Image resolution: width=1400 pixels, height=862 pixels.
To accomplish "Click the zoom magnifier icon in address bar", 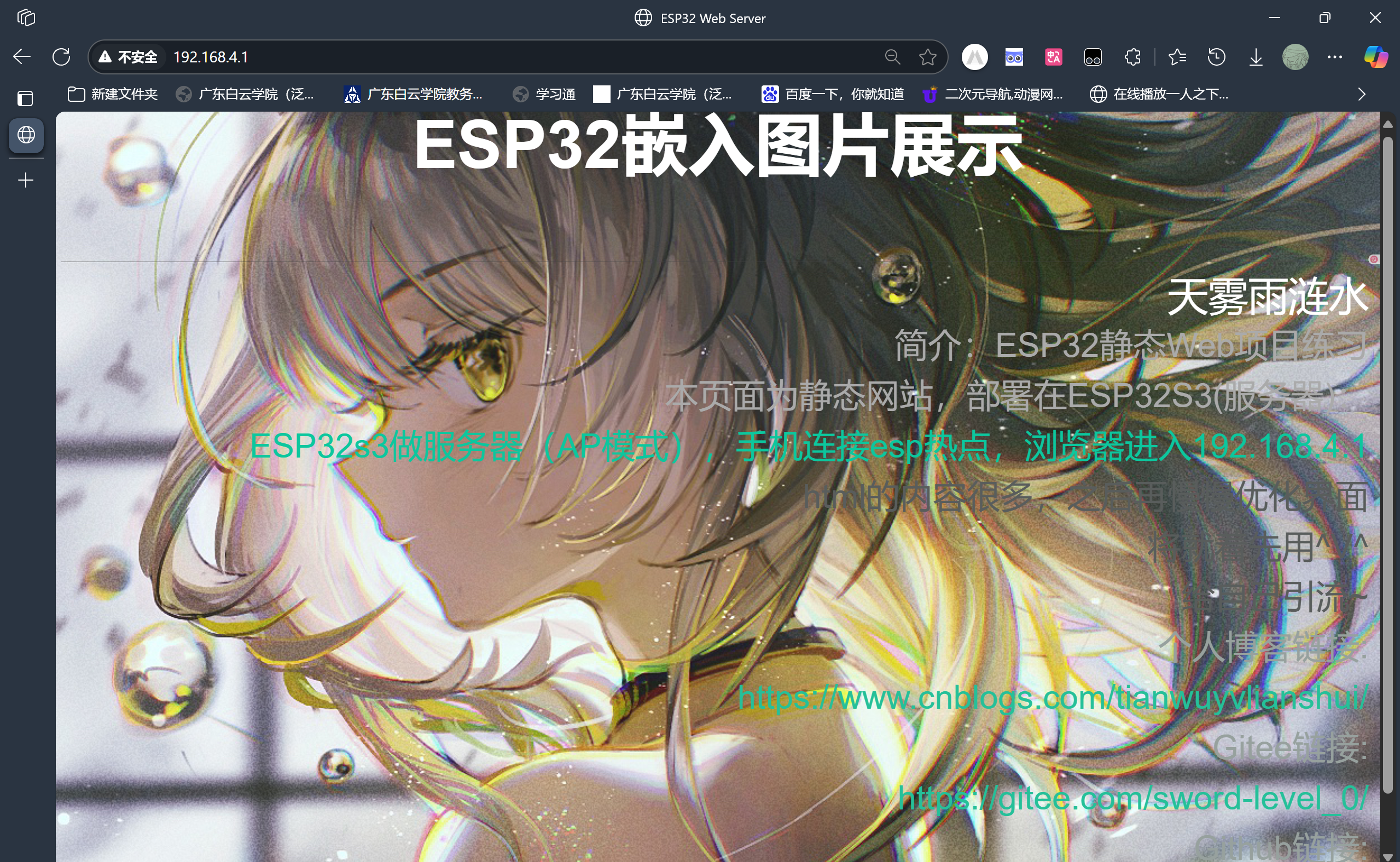I will [892, 57].
